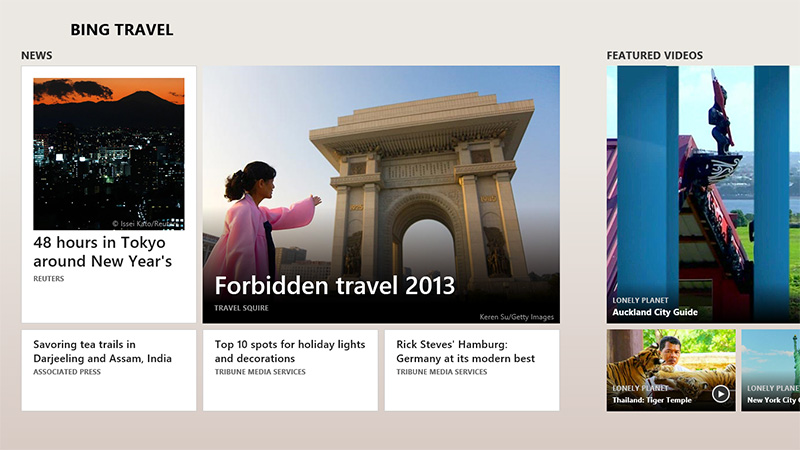Open the News section header
Viewport: 800px width, 450px height.
[x=37, y=56]
